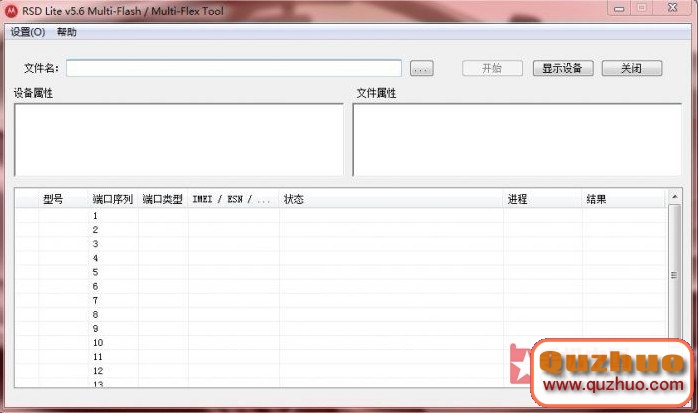Click the 显示设备 button
The height and width of the screenshot is (413, 699).
[x=563, y=68]
